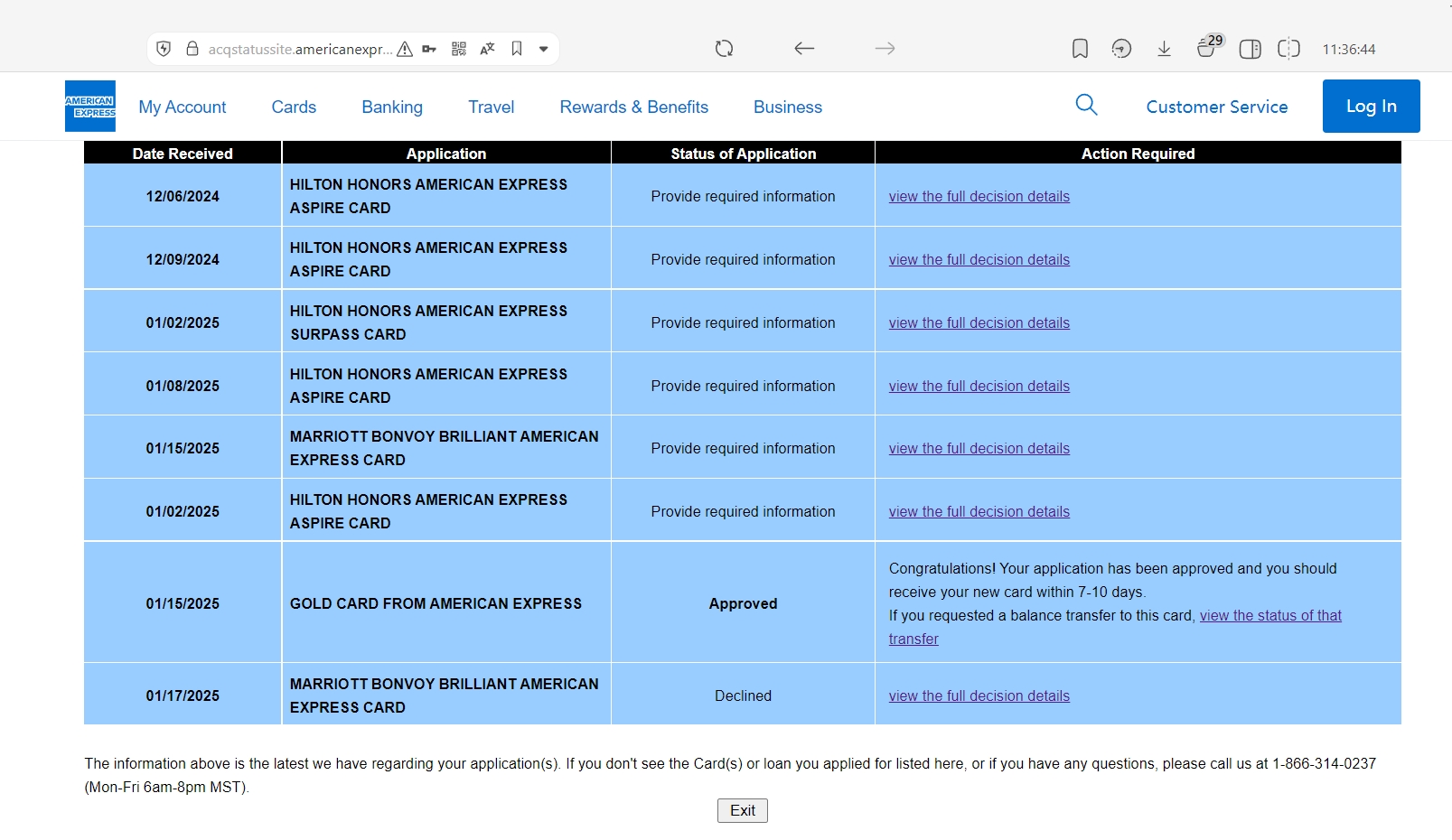This screenshot has width=1452, height=840.
Task: Open the My Account menu
Action: click(x=183, y=107)
